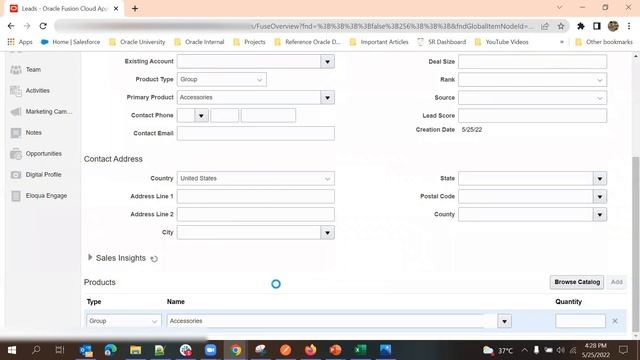Open the Activities sidebar section
The width and height of the screenshot is (640, 360).
(30, 91)
